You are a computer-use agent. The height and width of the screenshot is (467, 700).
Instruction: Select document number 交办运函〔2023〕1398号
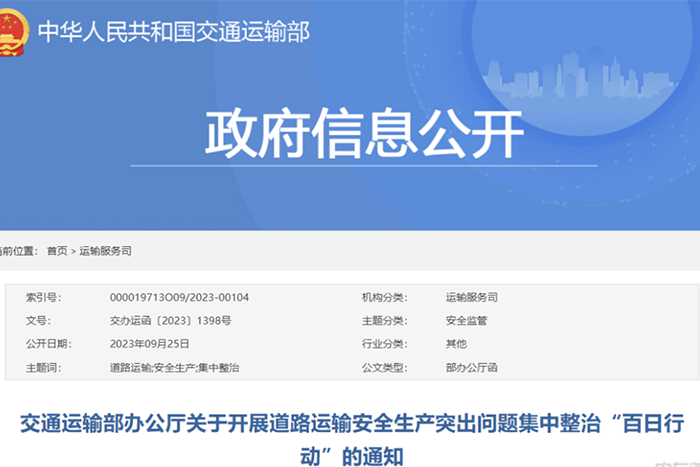[x=171, y=321]
